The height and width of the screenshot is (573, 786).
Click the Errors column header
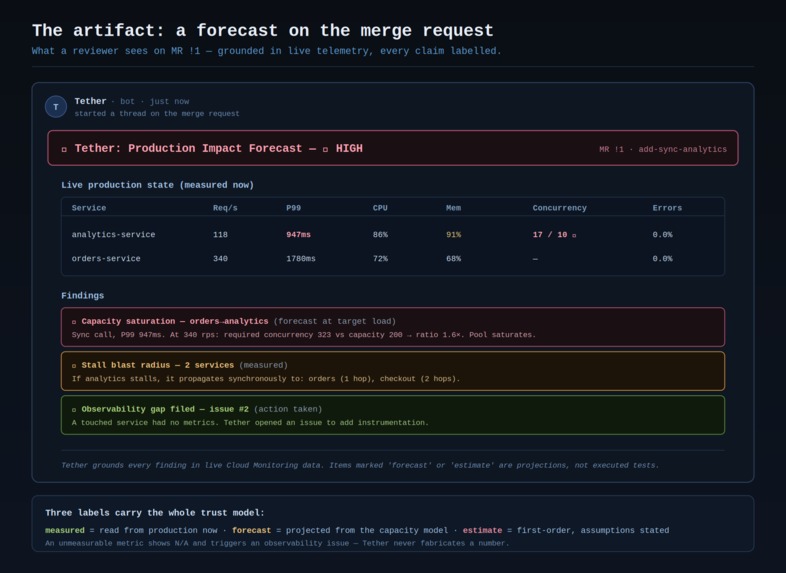pos(667,208)
